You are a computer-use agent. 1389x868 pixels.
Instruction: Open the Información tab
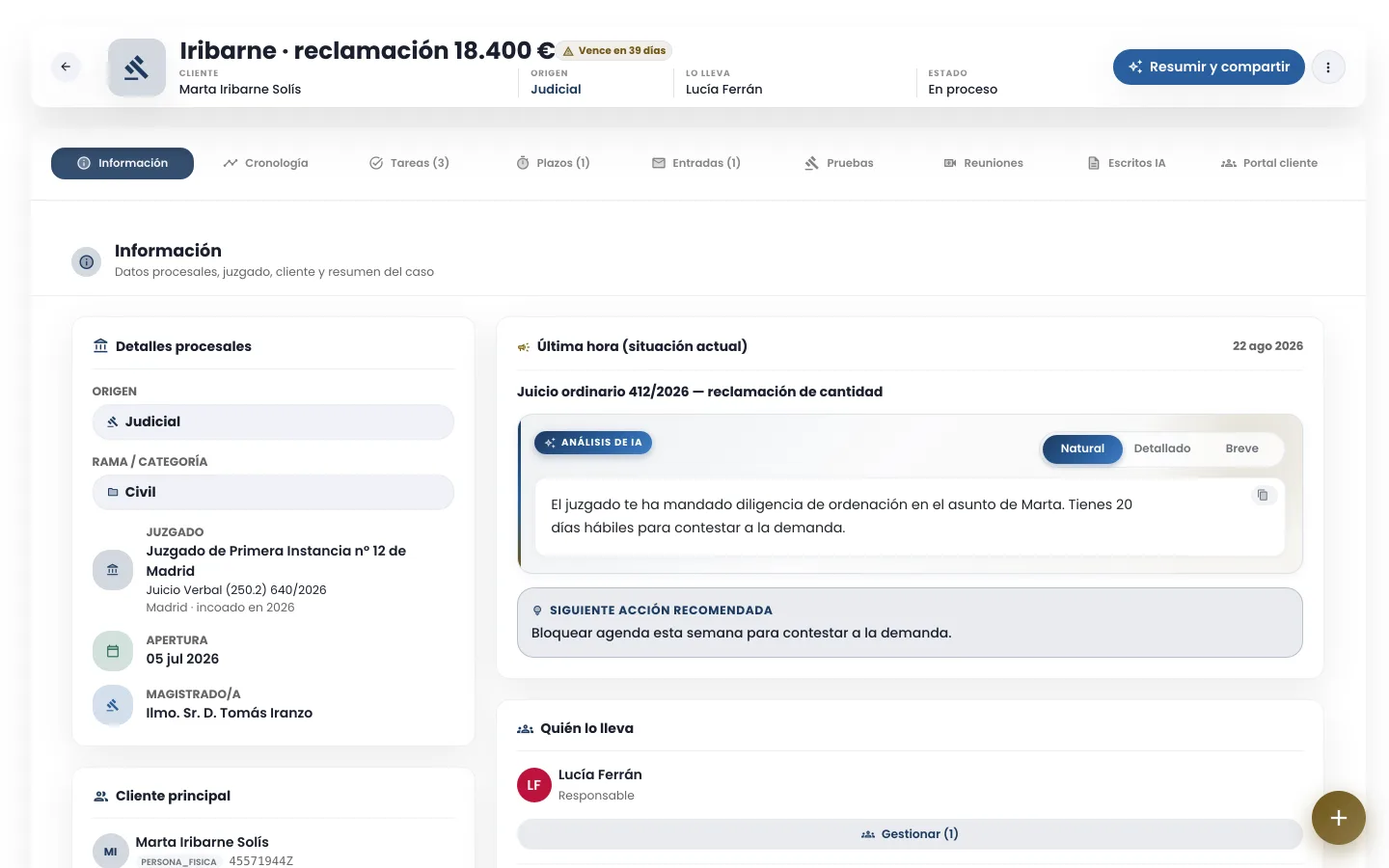click(123, 163)
